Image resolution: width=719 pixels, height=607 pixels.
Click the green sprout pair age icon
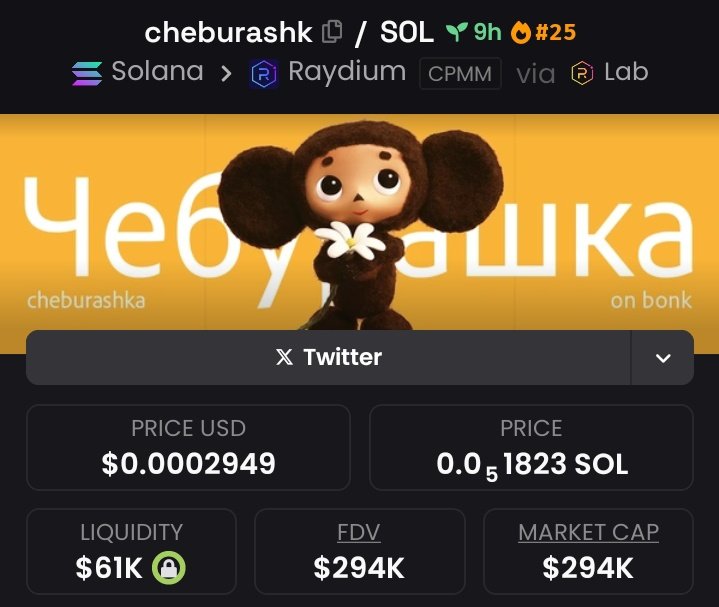pos(457,32)
